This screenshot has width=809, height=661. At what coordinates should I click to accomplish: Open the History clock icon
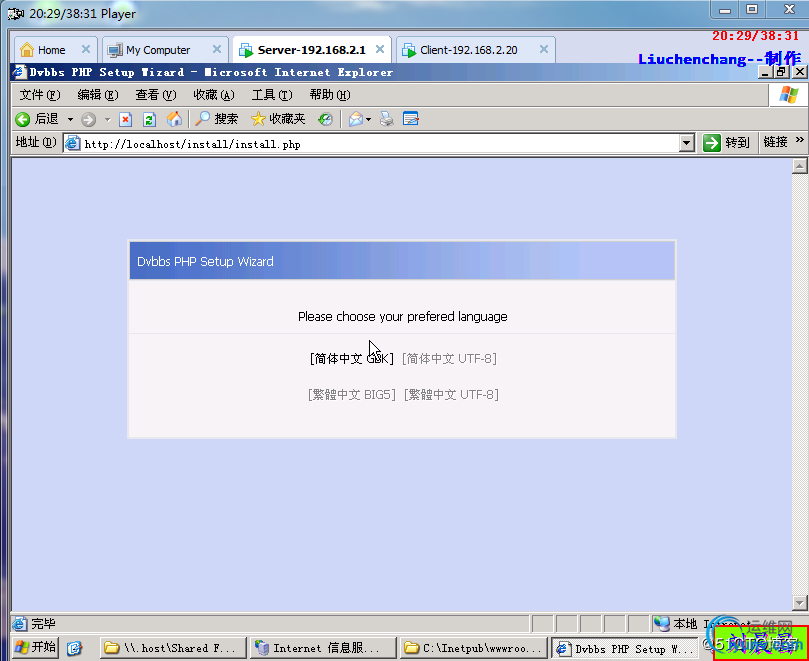(x=325, y=120)
